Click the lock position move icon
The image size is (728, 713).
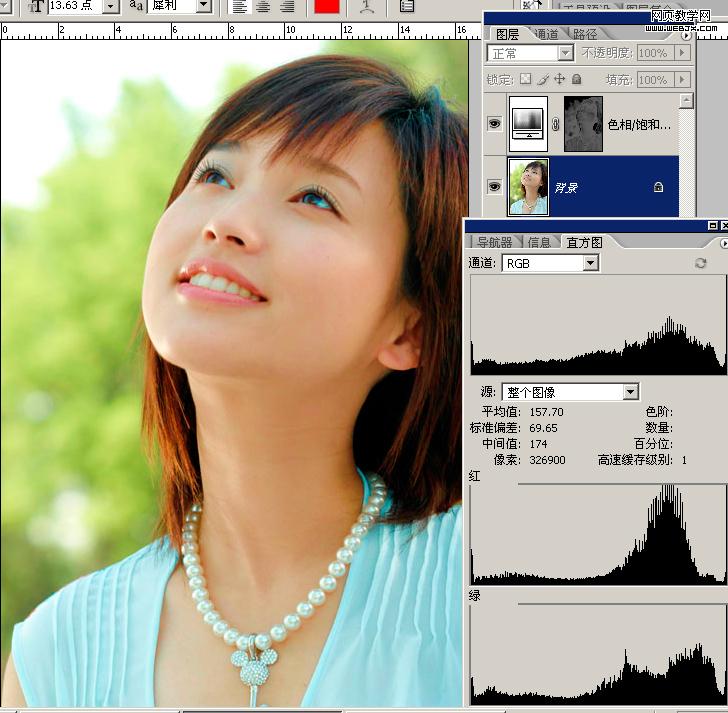pyautogui.click(x=560, y=79)
